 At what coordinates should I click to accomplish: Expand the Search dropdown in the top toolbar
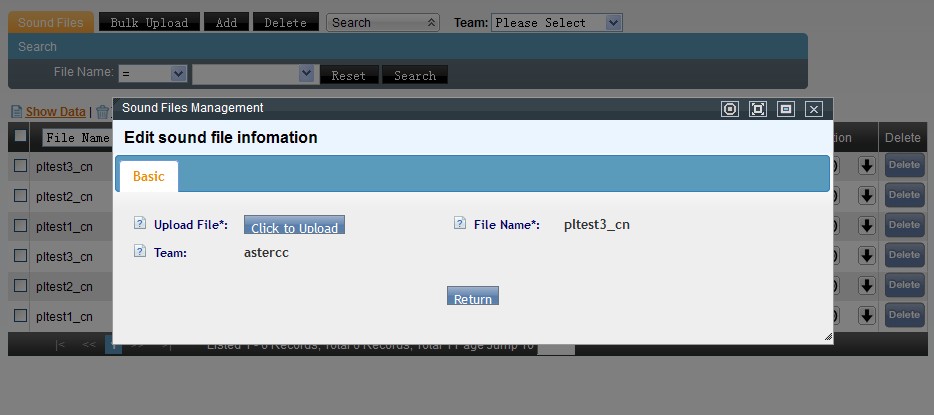[x=382, y=22]
